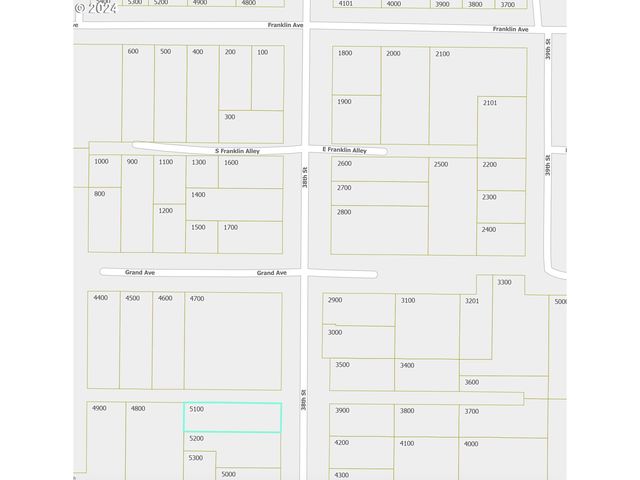Select parcel 1700 lot
This screenshot has width=640, height=480.
click(250, 237)
